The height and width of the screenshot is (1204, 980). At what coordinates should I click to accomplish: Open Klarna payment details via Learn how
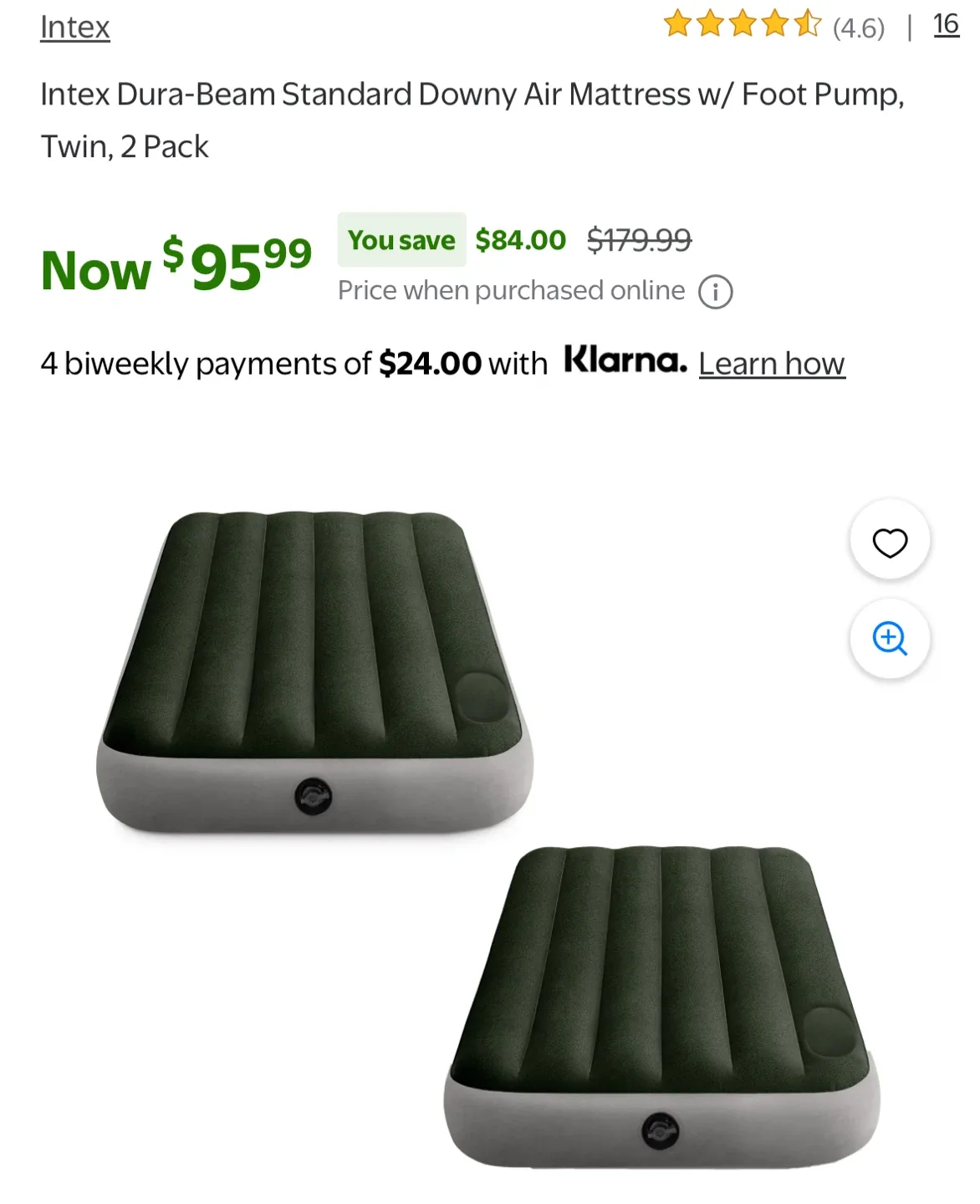[771, 364]
